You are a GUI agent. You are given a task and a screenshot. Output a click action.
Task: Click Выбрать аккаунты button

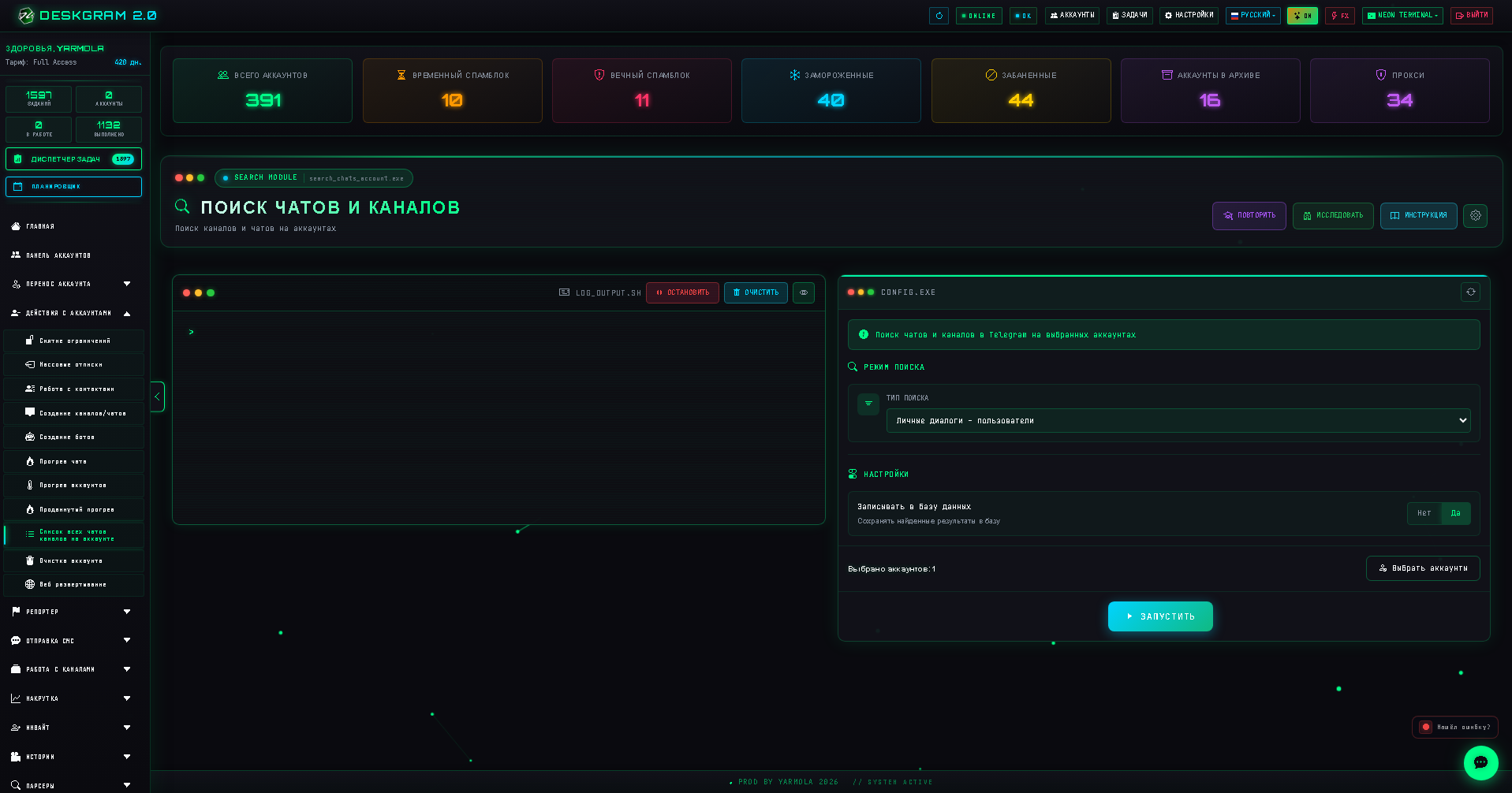(x=1423, y=568)
